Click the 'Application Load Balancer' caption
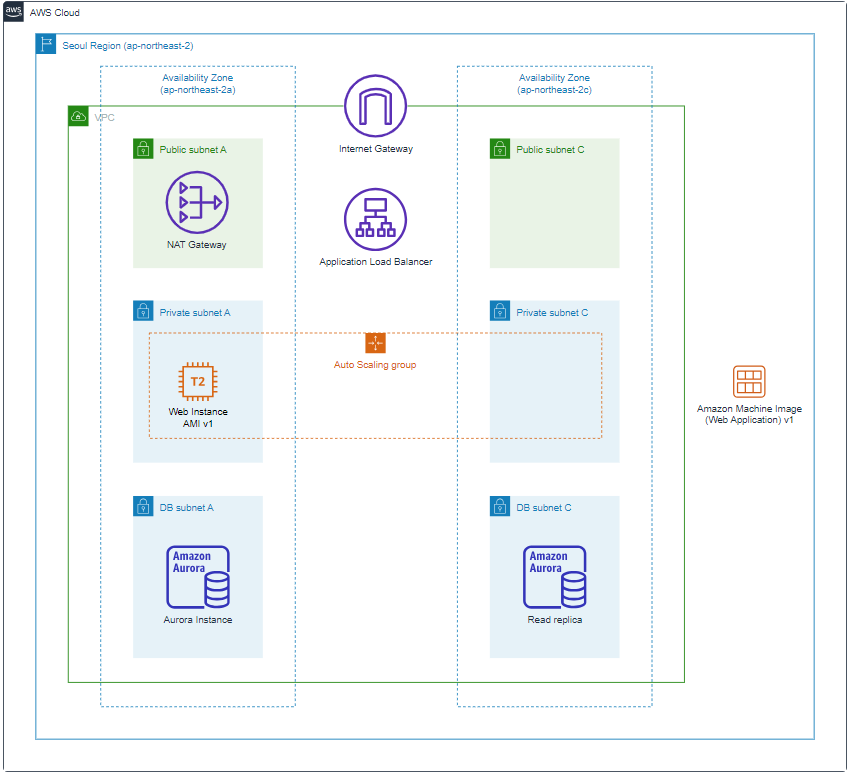Image resolution: width=848 pixels, height=776 pixels. (376, 262)
